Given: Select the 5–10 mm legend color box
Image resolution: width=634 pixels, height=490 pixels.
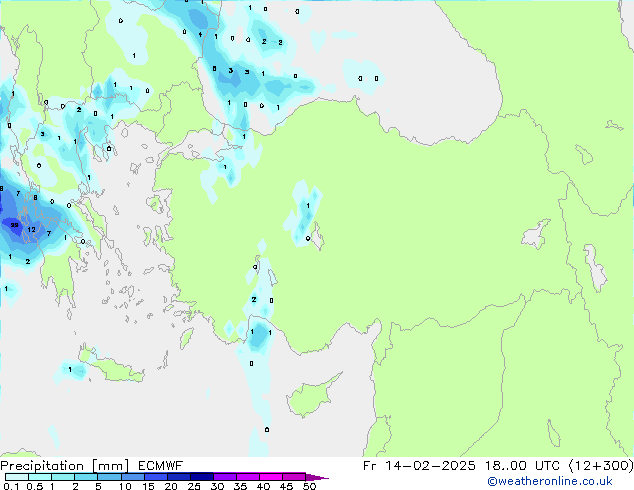Looking at the screenshot, I should click(109, 477).
